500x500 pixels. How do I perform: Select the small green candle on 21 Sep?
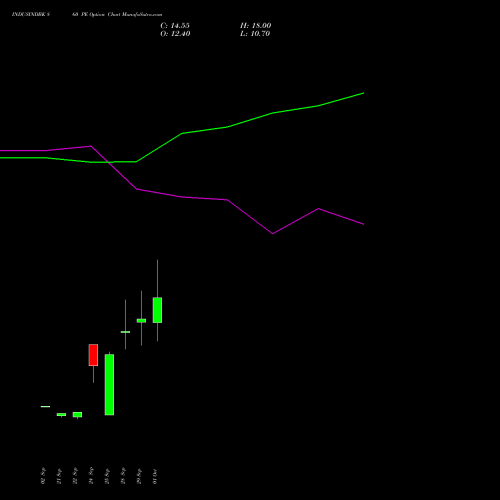(x=61, y=415)
